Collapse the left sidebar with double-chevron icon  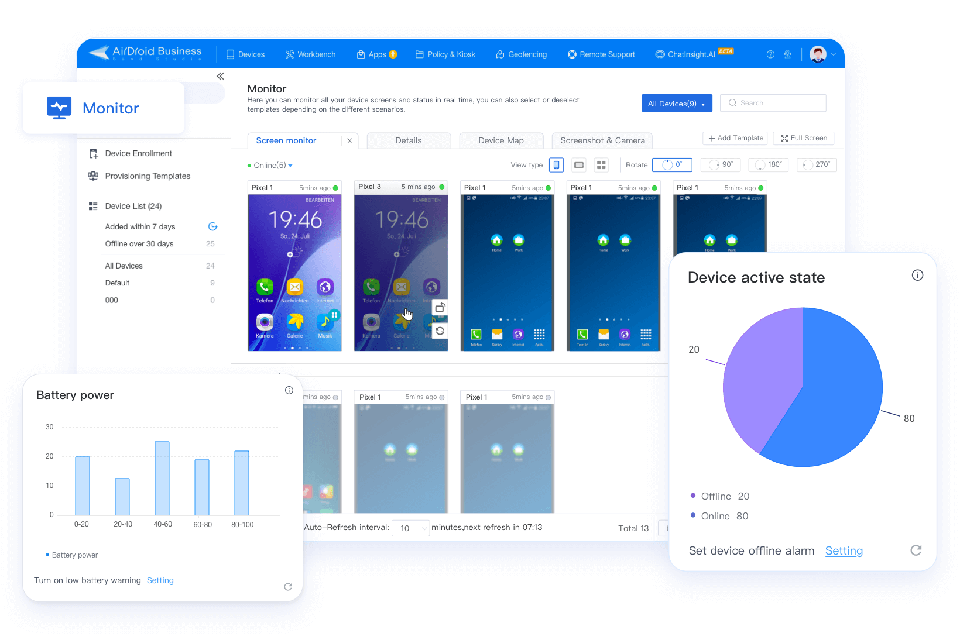click(220, 76)
